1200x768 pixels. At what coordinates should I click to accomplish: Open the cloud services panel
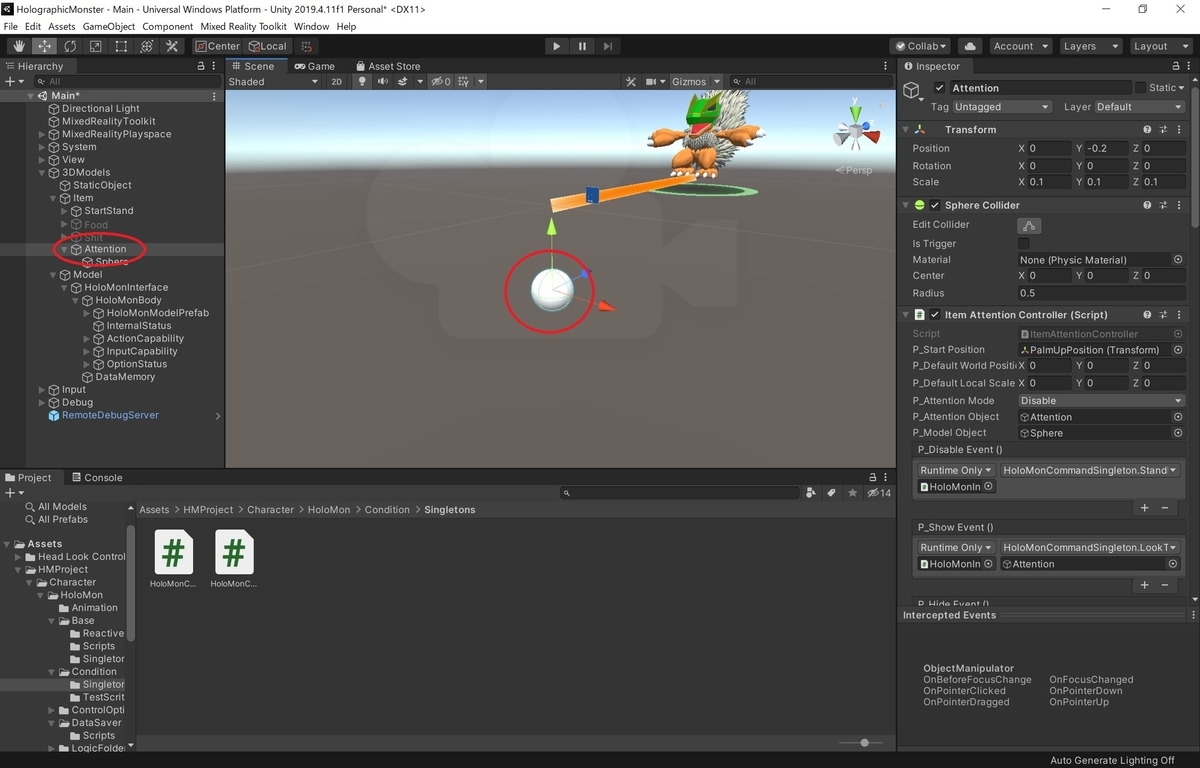969,46
